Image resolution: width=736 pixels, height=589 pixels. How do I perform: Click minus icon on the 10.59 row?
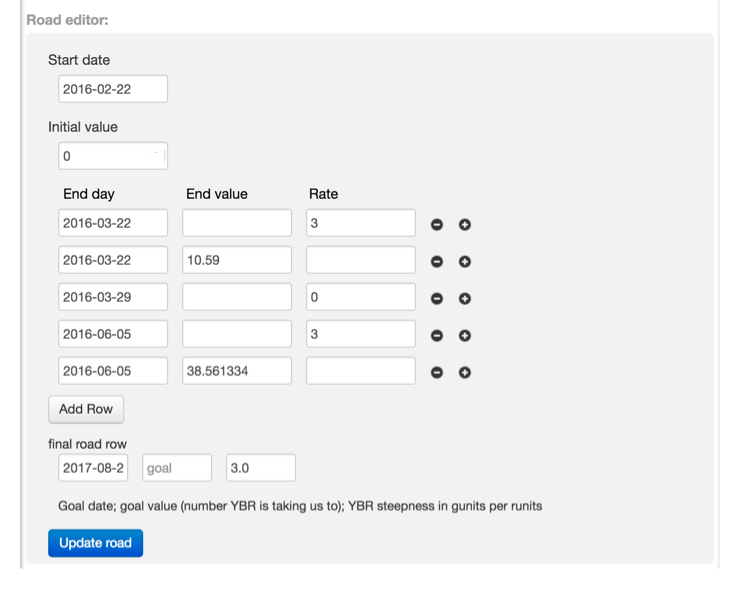437,261
